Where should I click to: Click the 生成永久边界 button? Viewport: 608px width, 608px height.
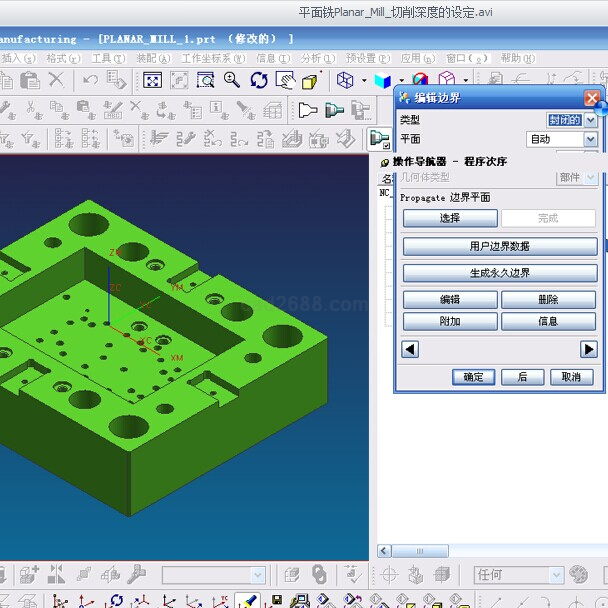[x=499, y=273]
